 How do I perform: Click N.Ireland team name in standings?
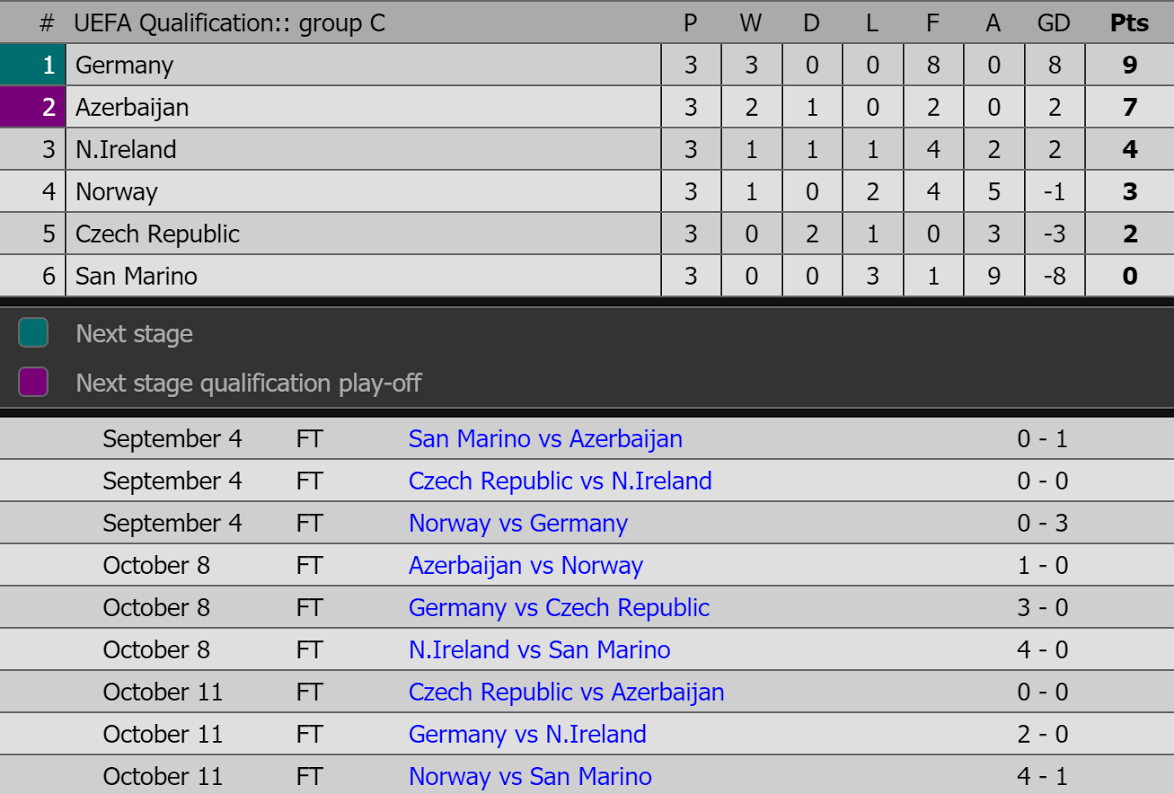point(126,150)
